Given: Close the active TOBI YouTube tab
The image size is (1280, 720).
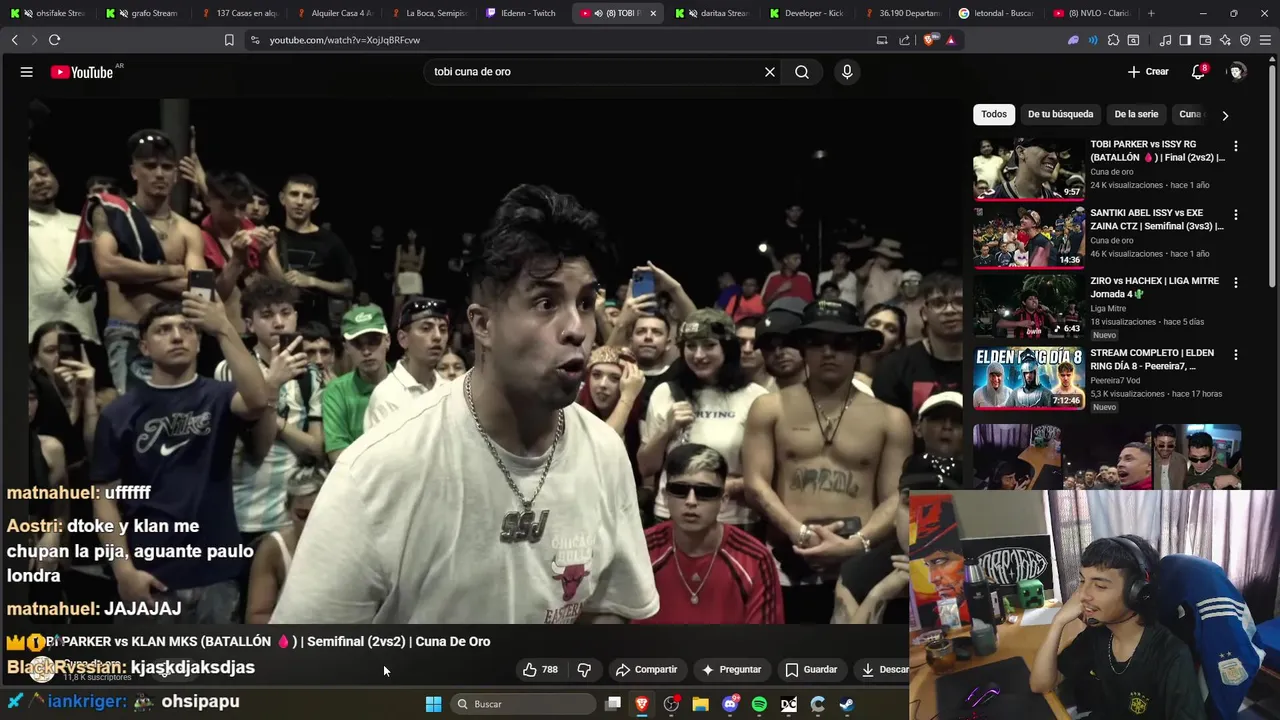Looking at the screenshot, I should click(653, 13).
